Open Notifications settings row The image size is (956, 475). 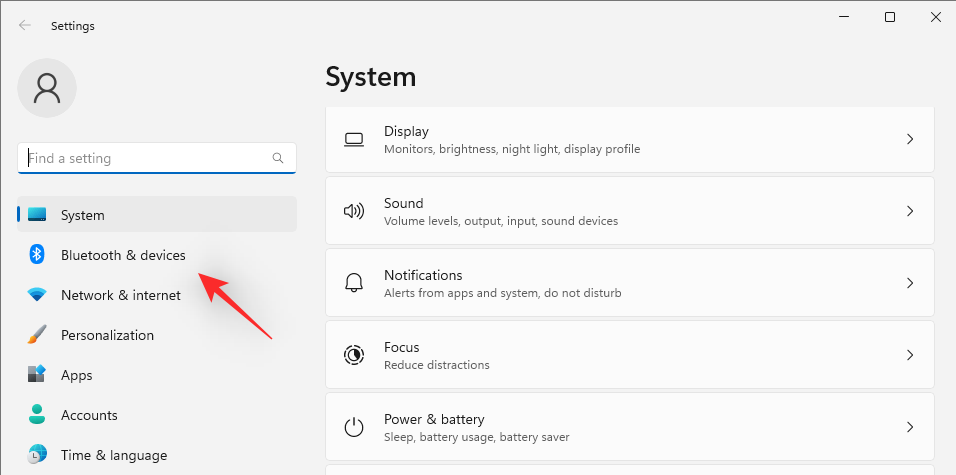[630, 283]
